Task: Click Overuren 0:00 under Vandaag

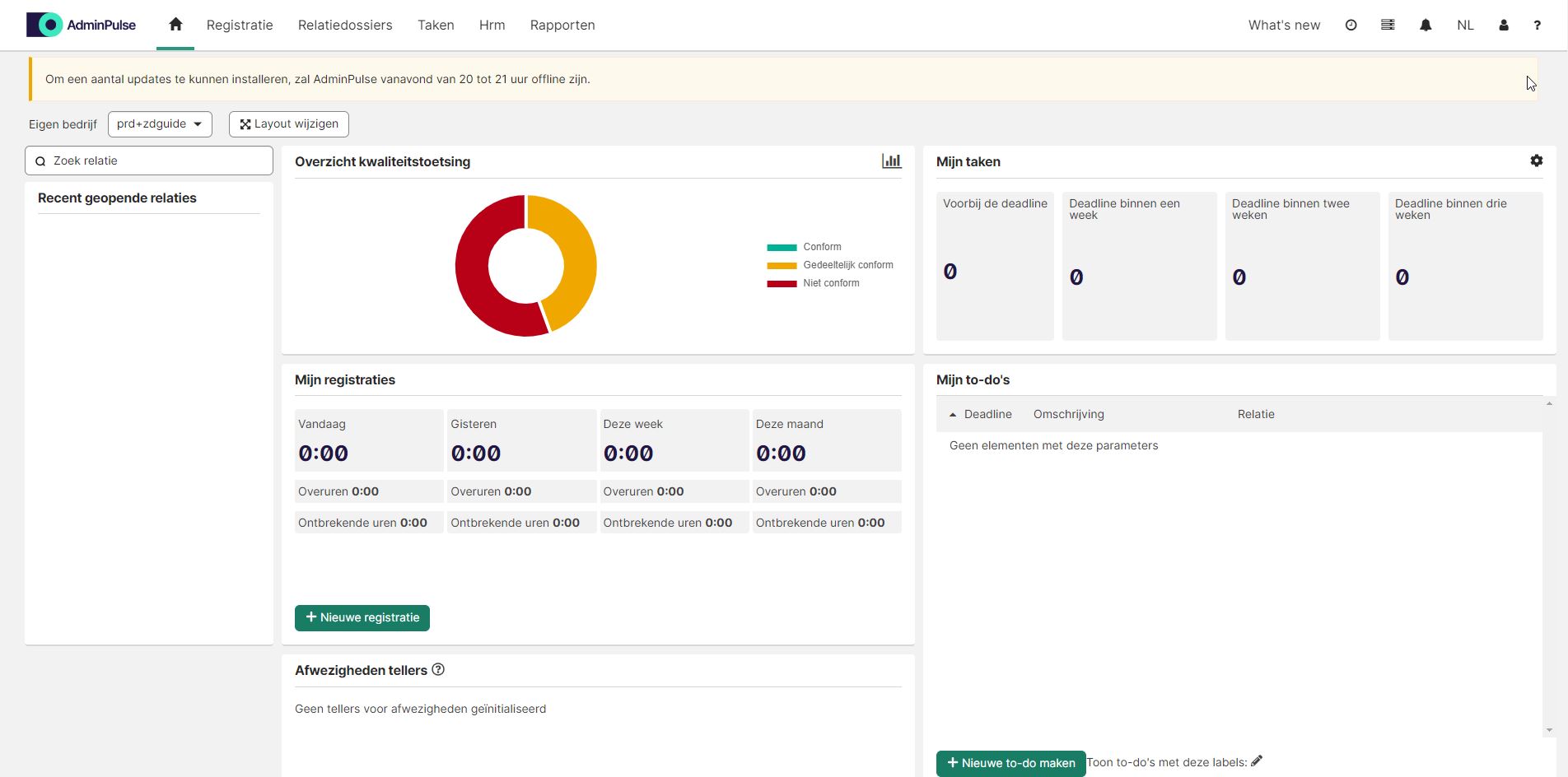Action: pyautogui.click(x=369, y=491)
